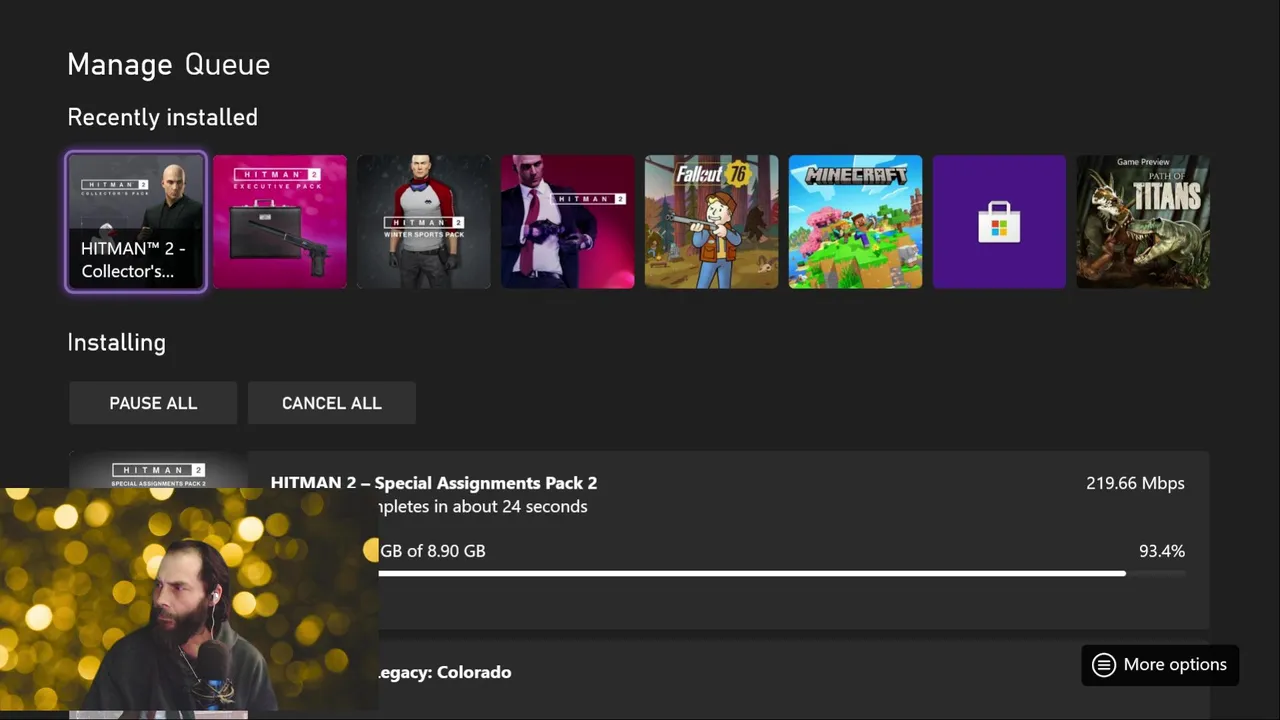Screen dimensions: 1280x720
Task: Click the Installing section heading
Action: pyautogui.click(x=116, y=342)
